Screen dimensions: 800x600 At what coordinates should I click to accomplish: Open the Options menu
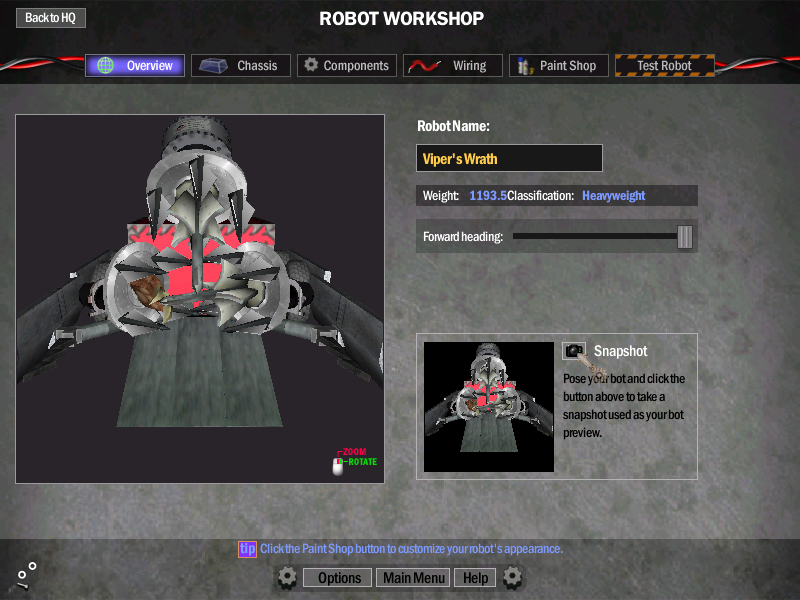pyautogui.click(x=339, y=578)
